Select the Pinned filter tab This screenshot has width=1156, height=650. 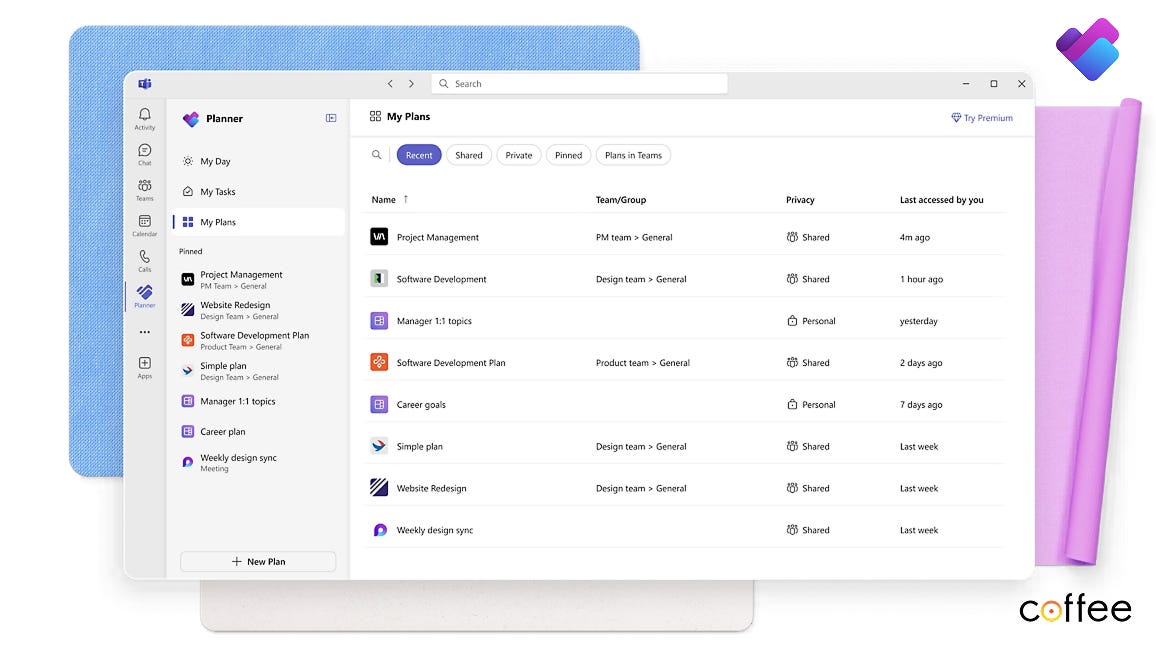[568, 155]
